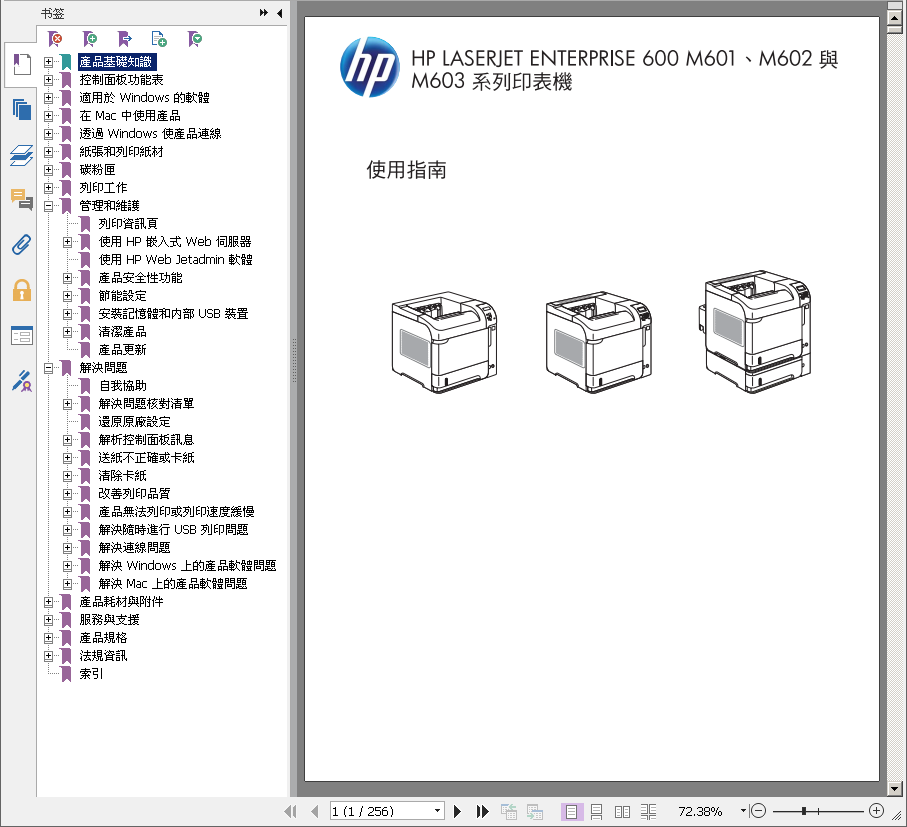Open the 在 Mac 中使用產品 bookmark
This screenshot has height=827, width=907.
point(130,116)
